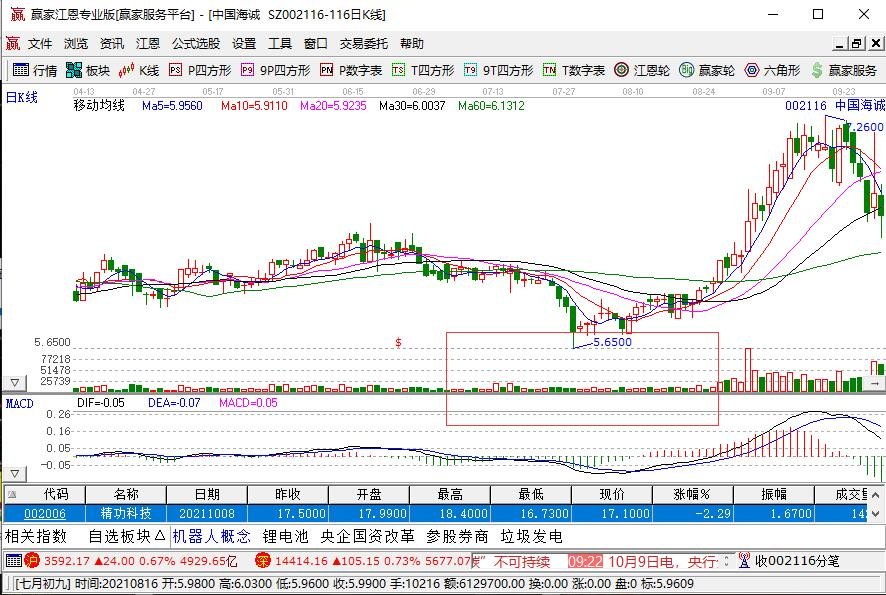Image resolution: width=886 pixels, height=595 pixels.
Task: Click the MACD panel label
Action: pyautogui.click(x=19, y=403)
